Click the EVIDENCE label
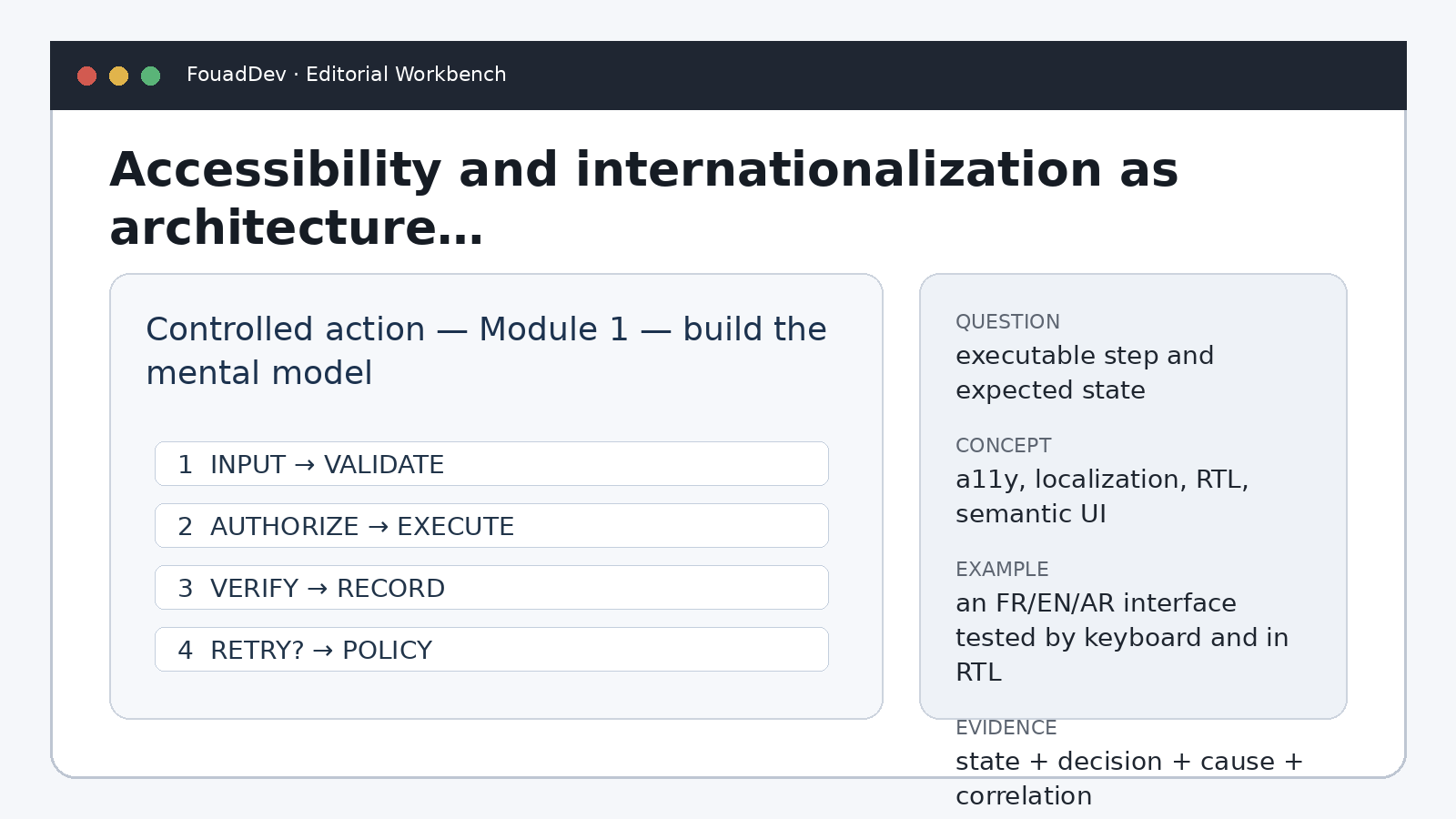1456x819 pixels. [x=1006, y=728]
